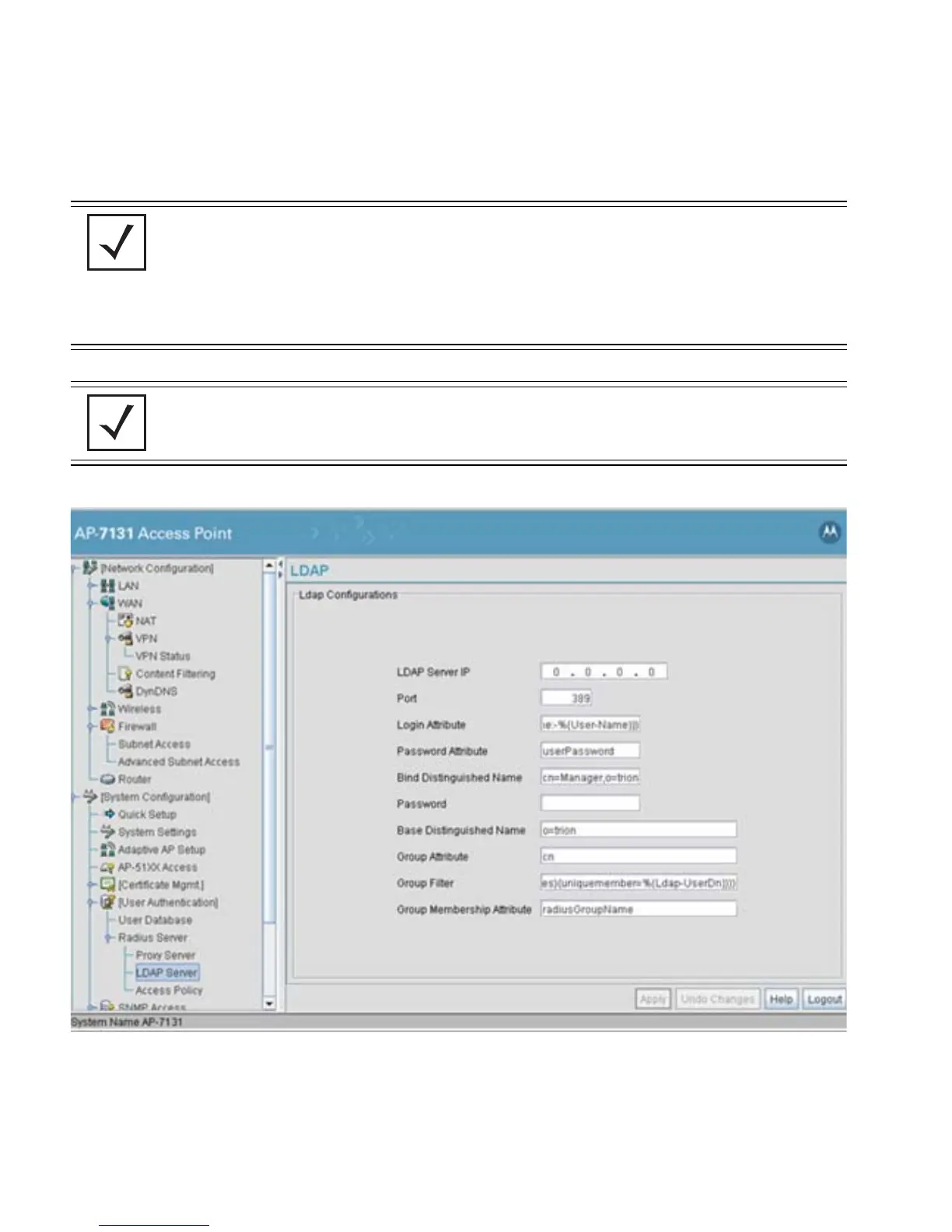The height and width of the screenshot is (1232, 952).
Task: Toggle the Certificate Mgmt node handle
Action: (92, 885)
